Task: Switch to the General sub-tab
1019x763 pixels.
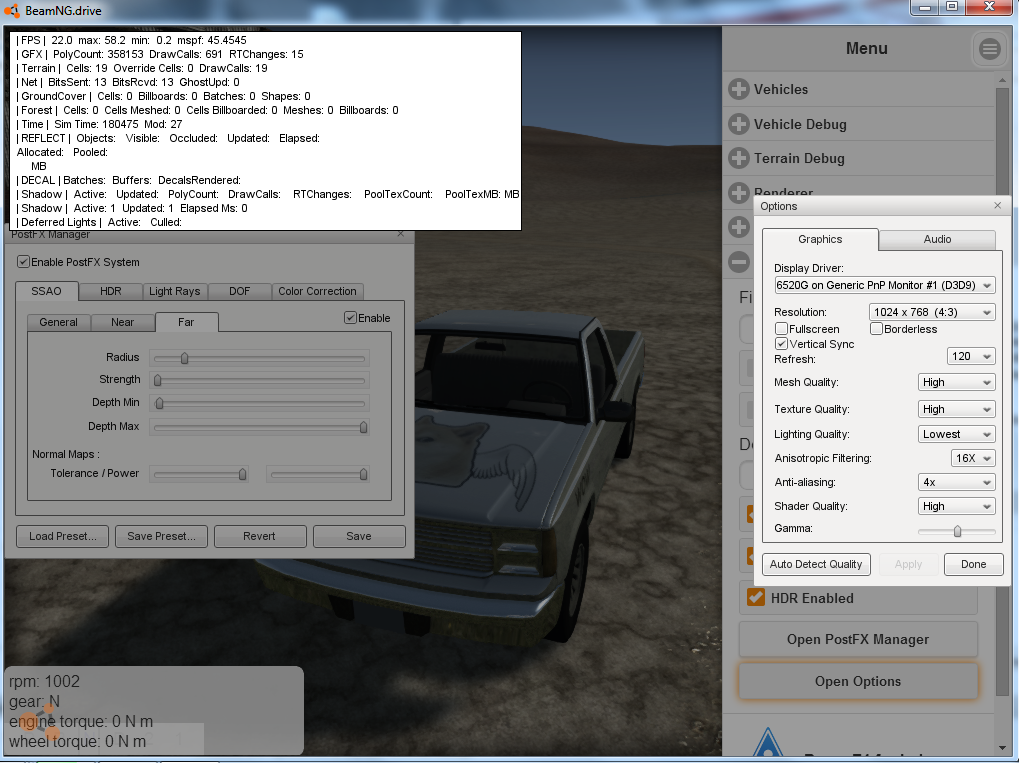Action: (x=58, y=322)
